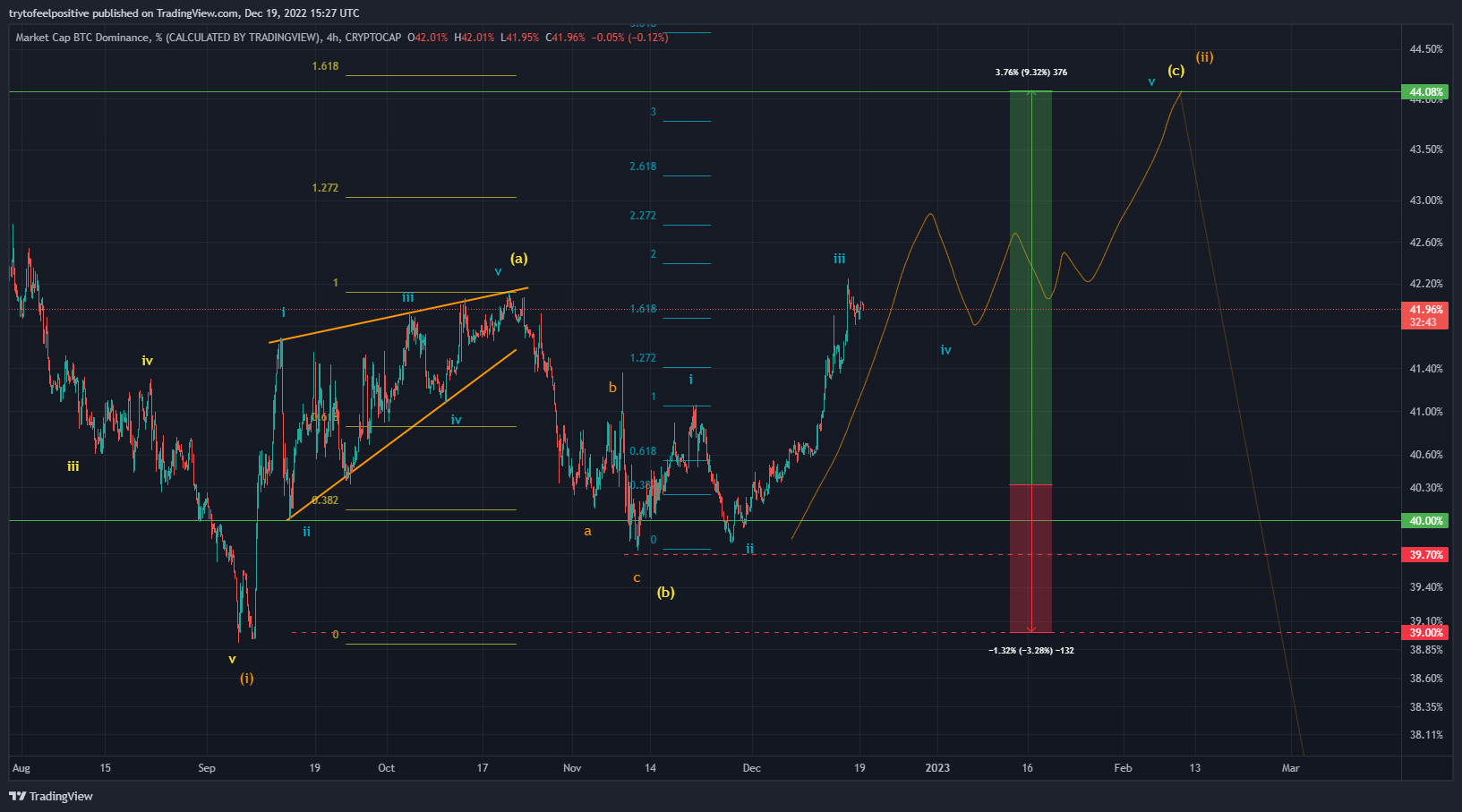
Task: Click the red 41.96% current price label
Action: tap(1424, 310)
